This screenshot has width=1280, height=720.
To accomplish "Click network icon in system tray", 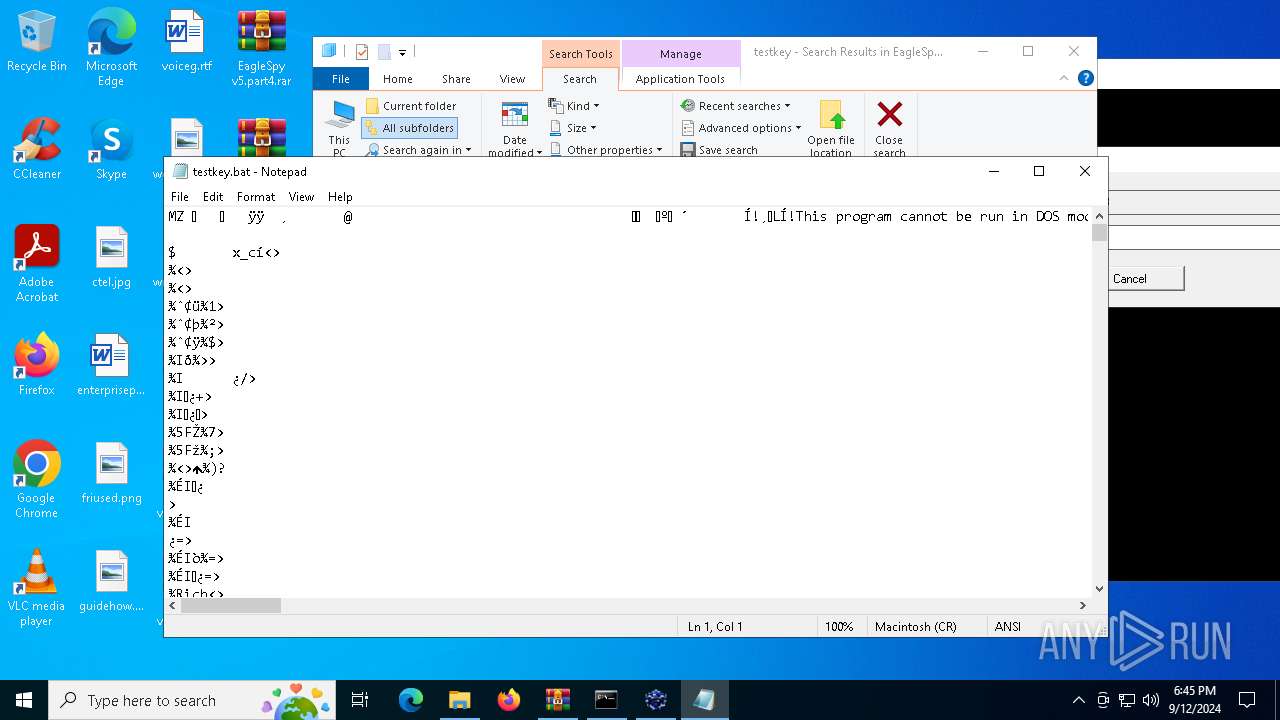I will [x=1127, y=700].
